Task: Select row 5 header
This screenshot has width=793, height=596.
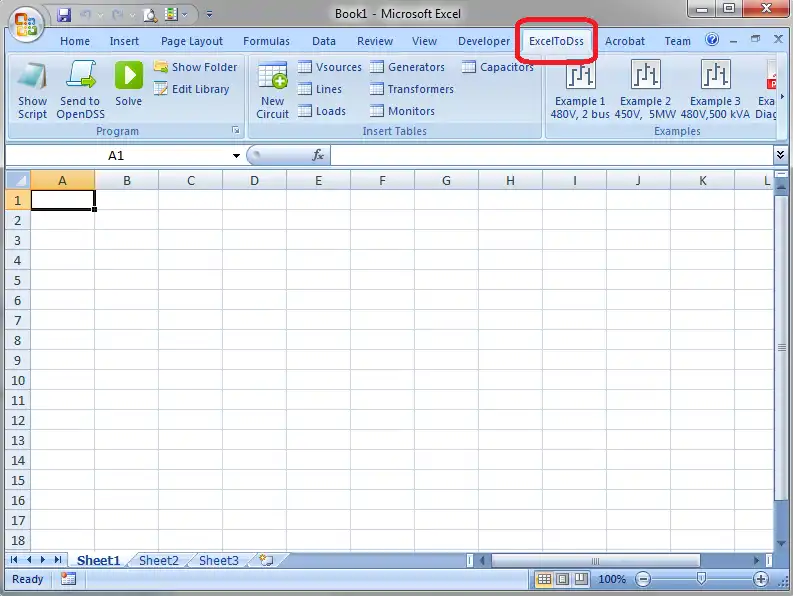Action: (x=18, y=280)
